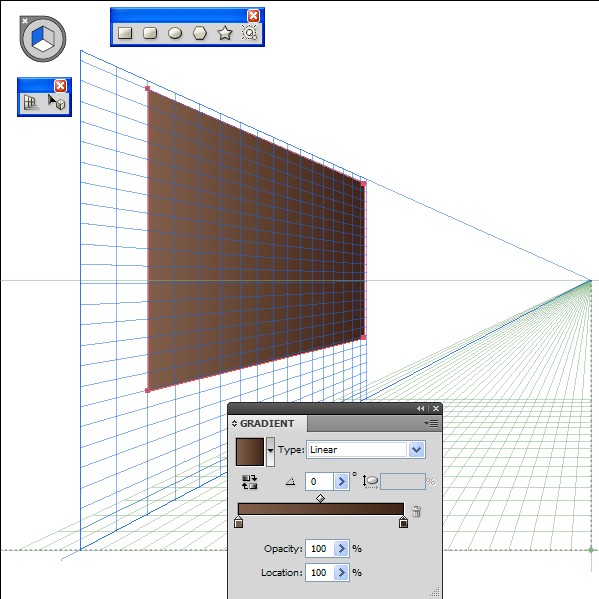The image size is (599, 599).
Task: Open the Gradient panel options menu
Action: tap(432, 423)
